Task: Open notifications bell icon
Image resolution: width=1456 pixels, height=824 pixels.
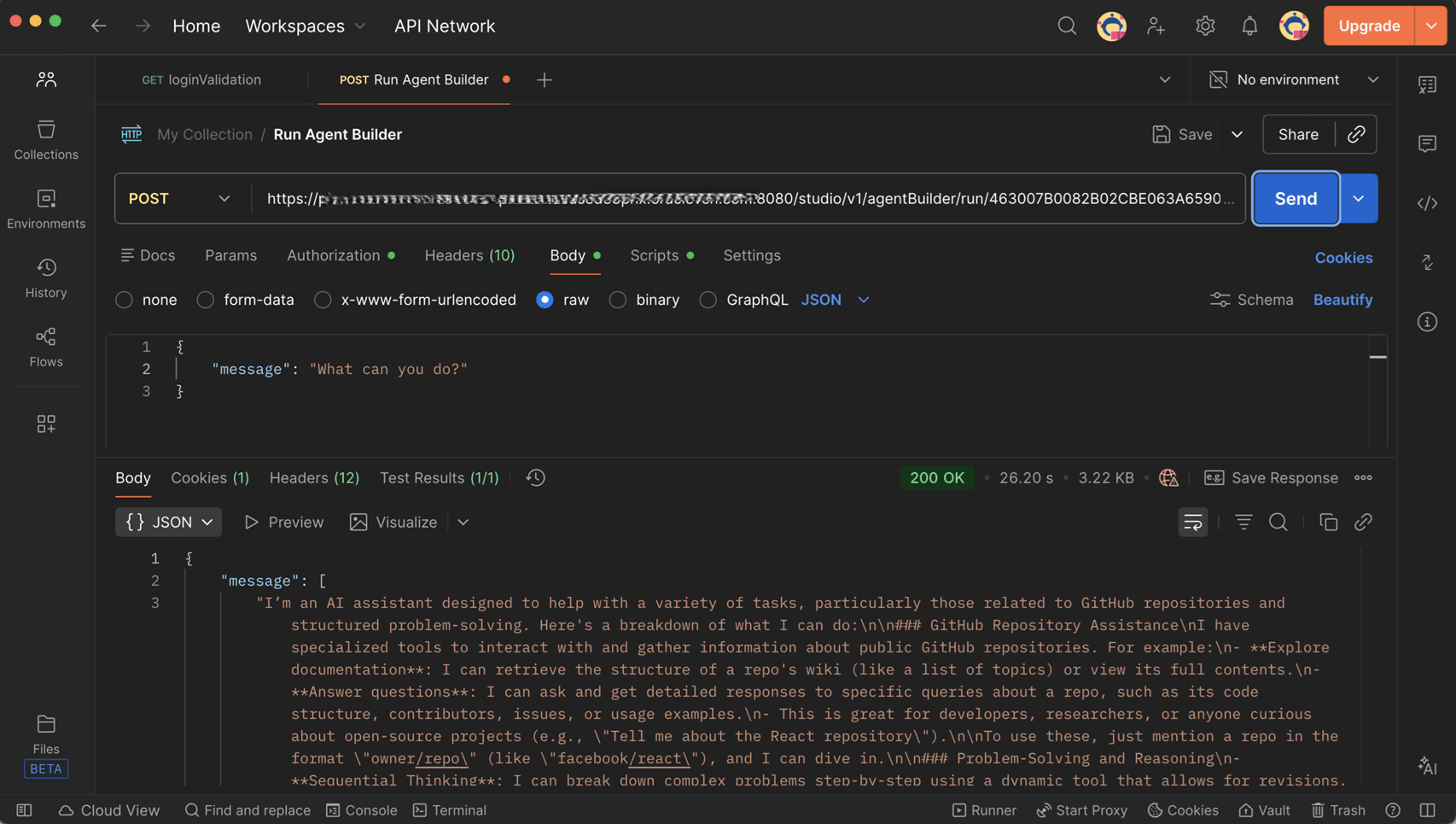Action: point(1249,26)
